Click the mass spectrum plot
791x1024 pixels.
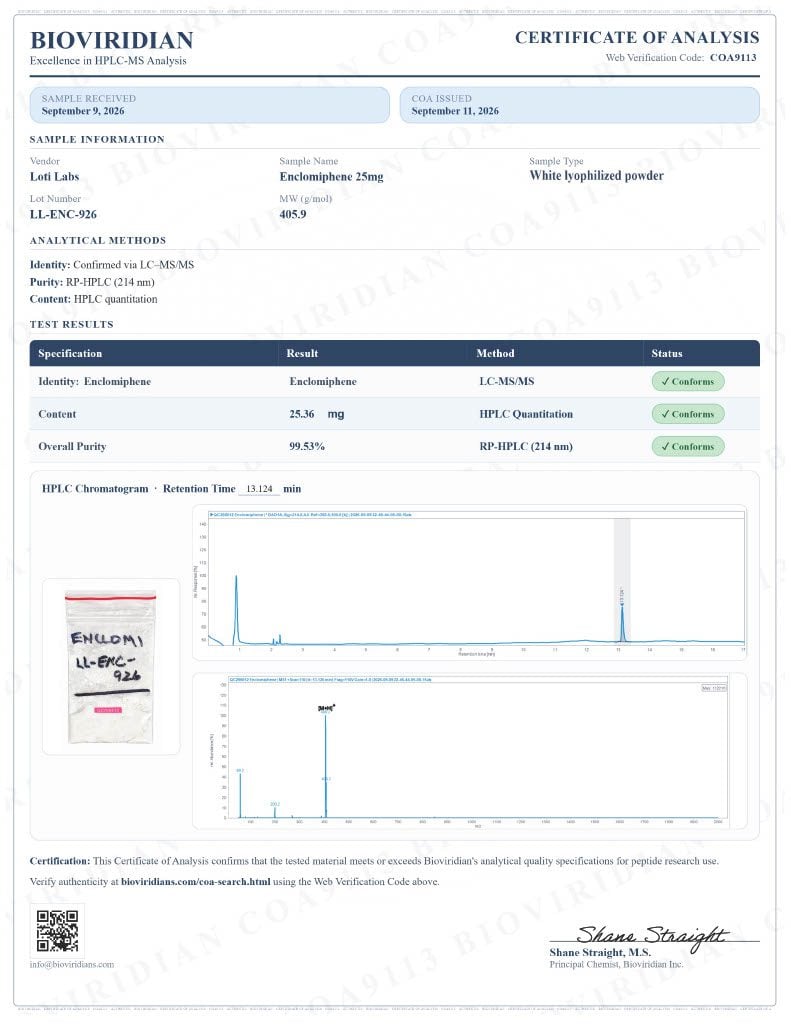click(x=470, y=751)
